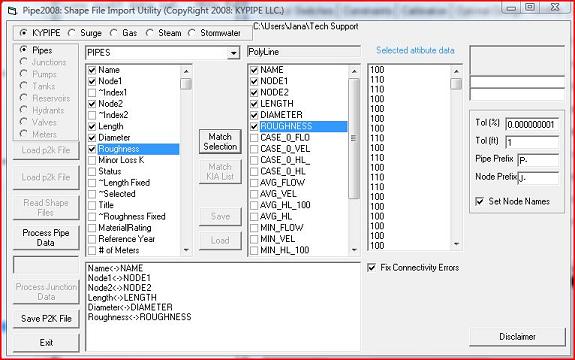Image resolution: width=575 pixels, height=360 pixels.
Task: Click scroll-up arrow of left attribute list
Action: (186, 71)
